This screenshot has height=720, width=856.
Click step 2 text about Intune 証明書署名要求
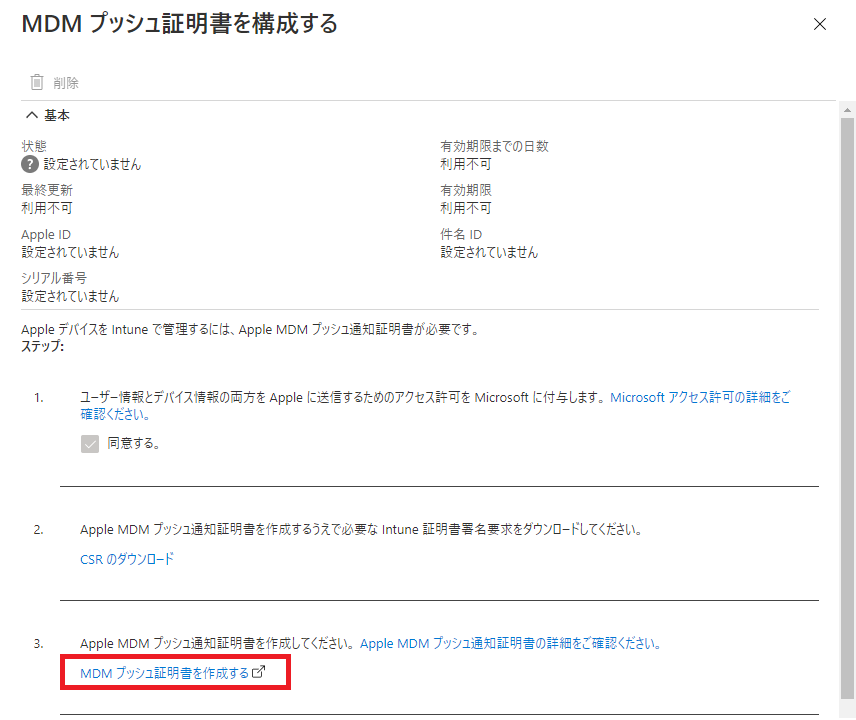(x=361, y=529)
